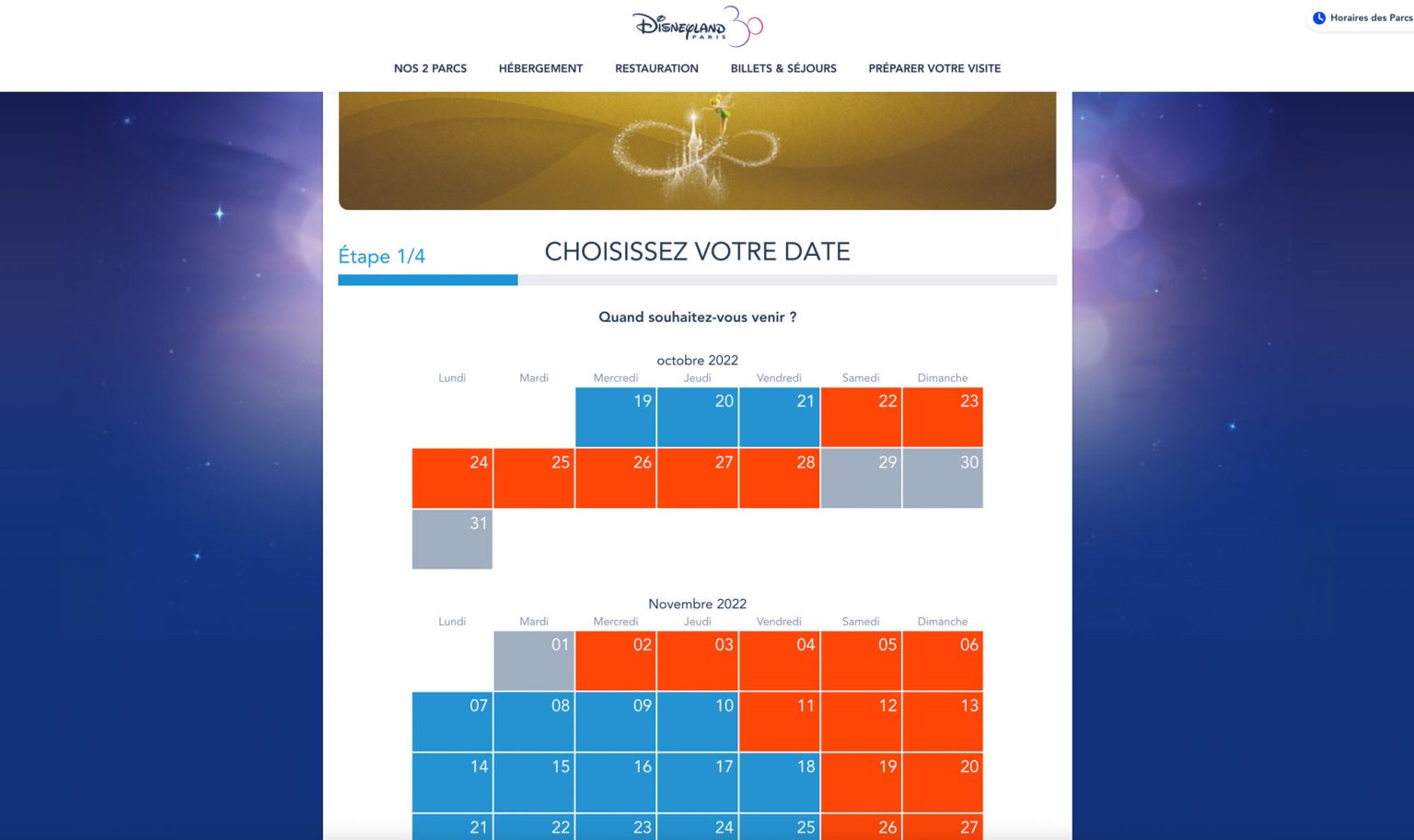This screenshot has width=1414, height=840.
Task: Open the PRÉPARER VOTRE VISITE menu
Action: pos(934,68)
